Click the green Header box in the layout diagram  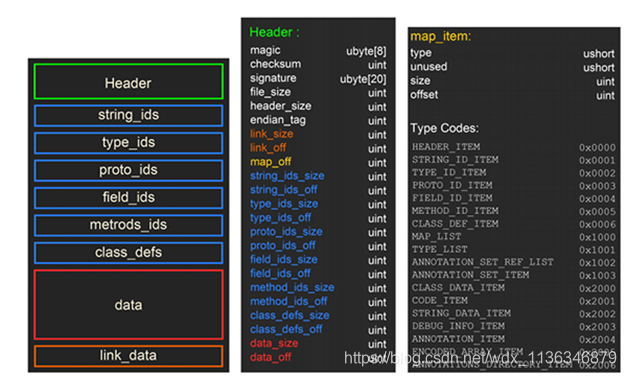point(128,82)
